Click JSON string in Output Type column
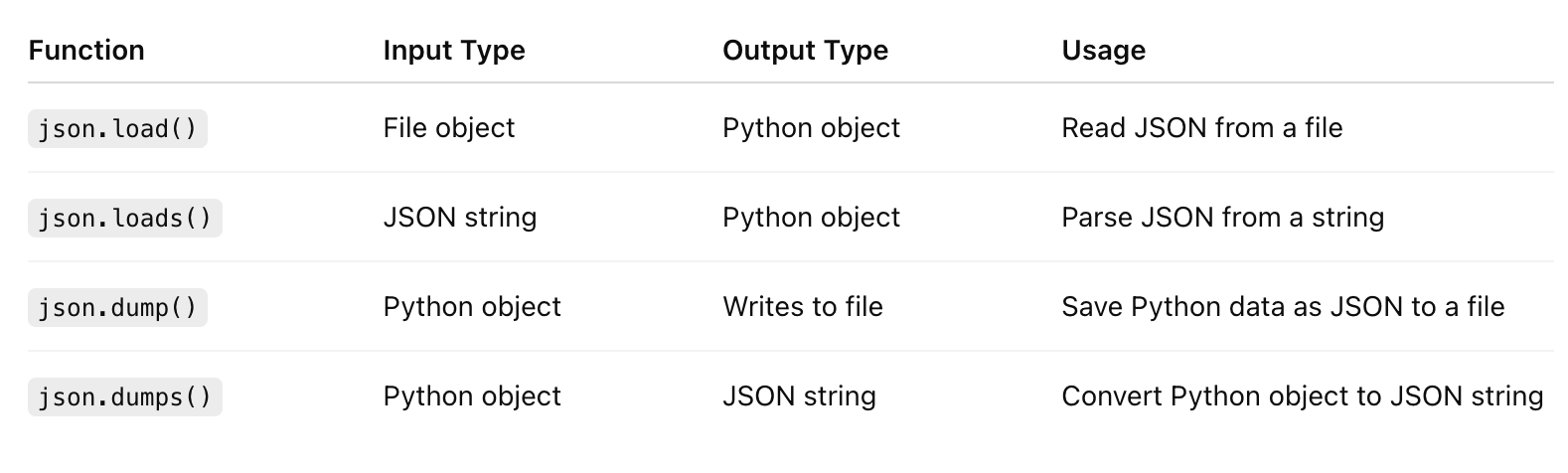Screen dimensions: 1568x473 (x=799, y=396)
